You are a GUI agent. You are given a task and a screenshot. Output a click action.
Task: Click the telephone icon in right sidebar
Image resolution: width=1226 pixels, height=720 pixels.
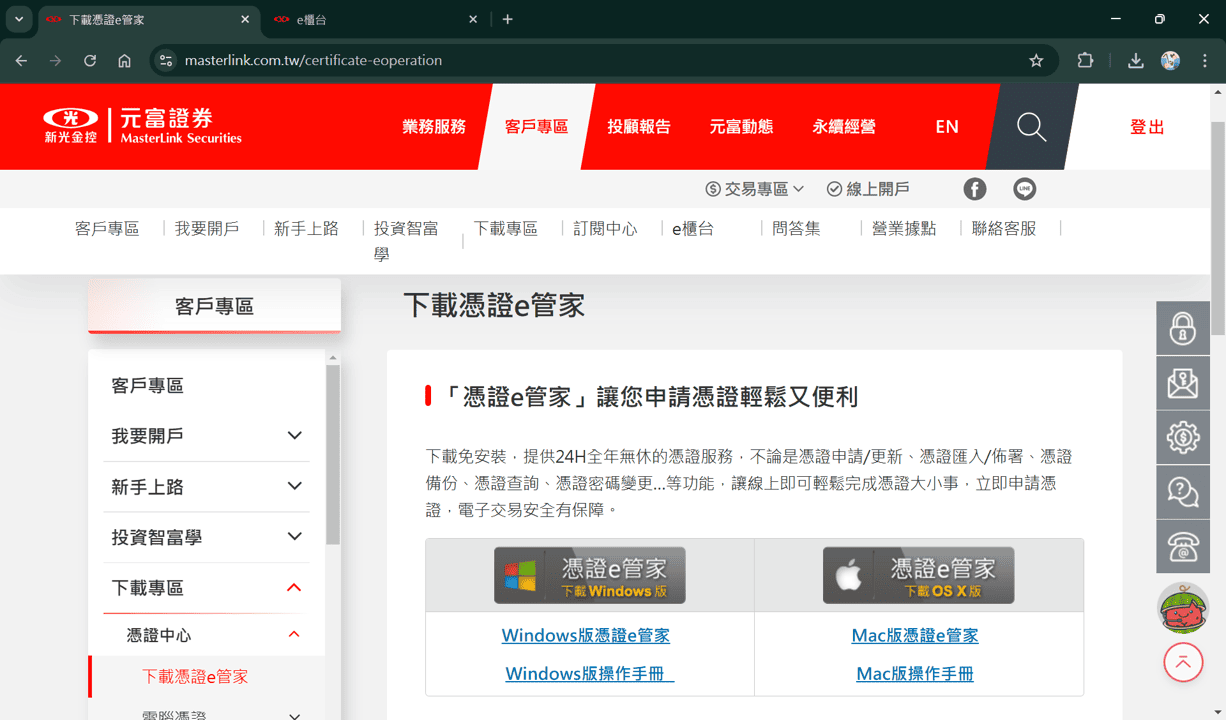[x=1183, y=546]
